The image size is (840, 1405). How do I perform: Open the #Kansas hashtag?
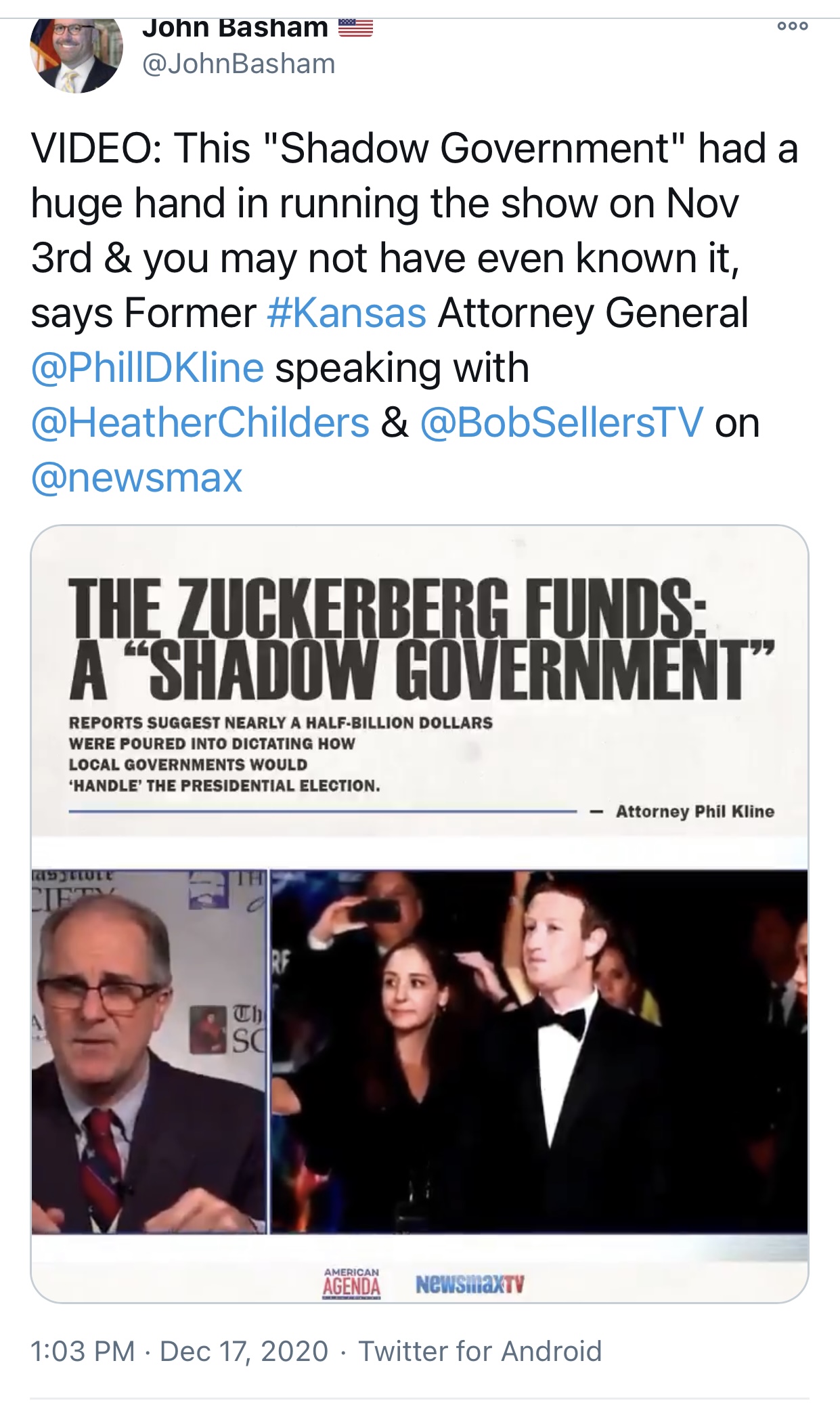coord(347,312)
